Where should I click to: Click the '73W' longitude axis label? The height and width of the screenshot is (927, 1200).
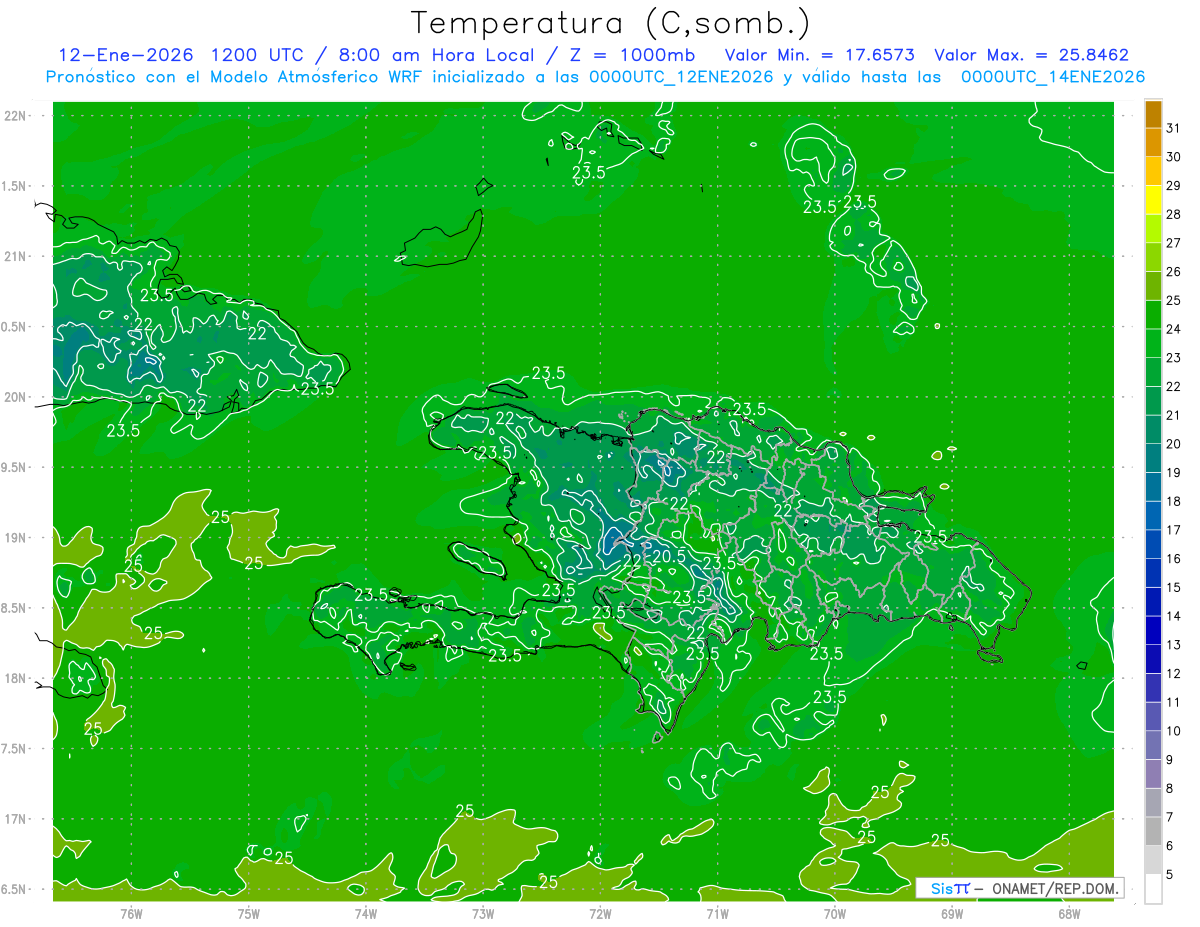pyautogui.click(x=483, y=913)
